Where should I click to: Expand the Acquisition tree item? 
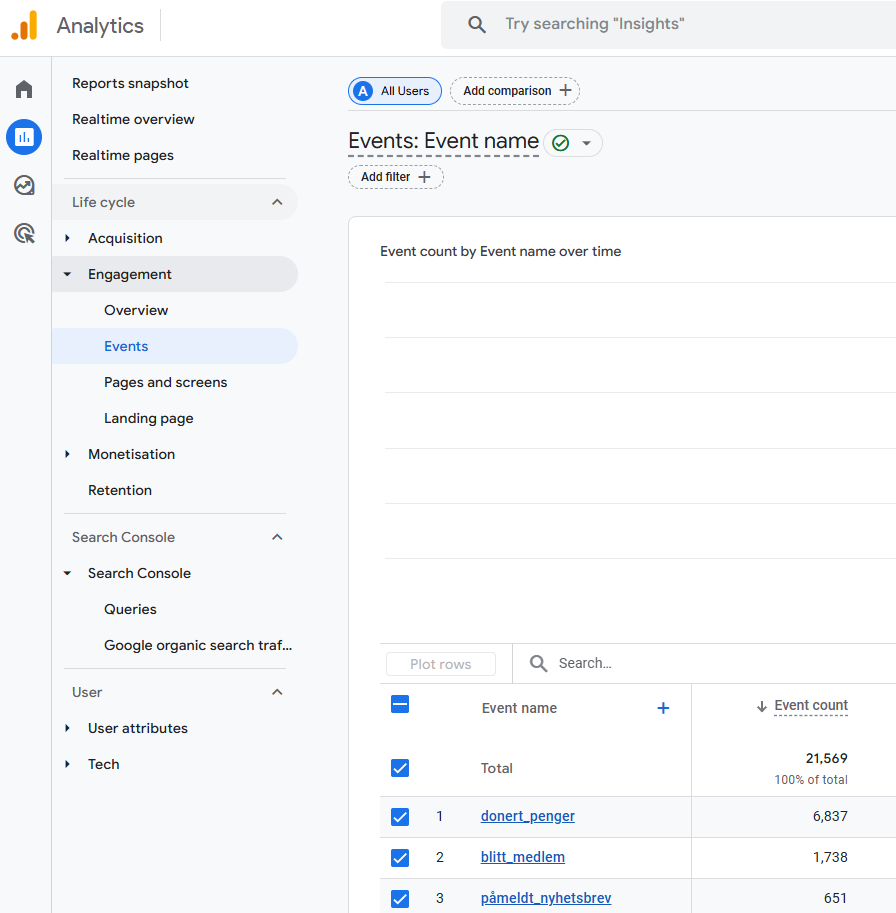[68, 238]
